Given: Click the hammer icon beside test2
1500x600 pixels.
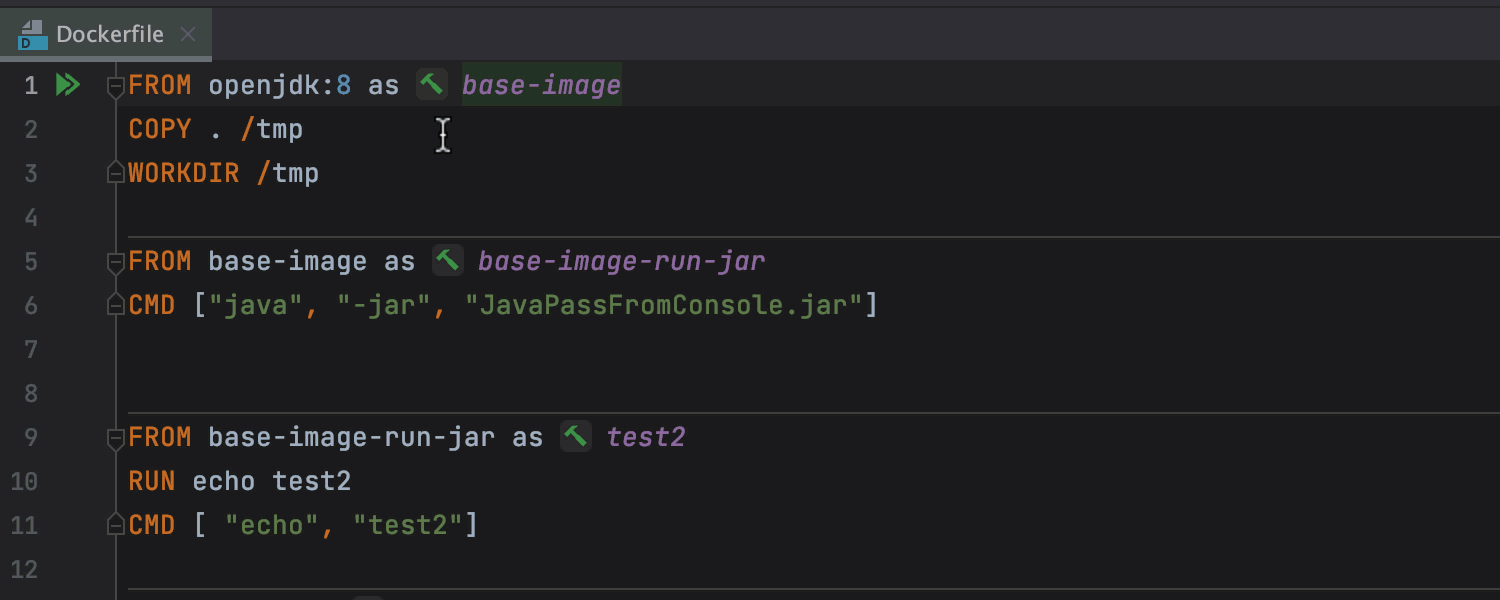Looking at the screenshot, I should click(x=576, y=437).
